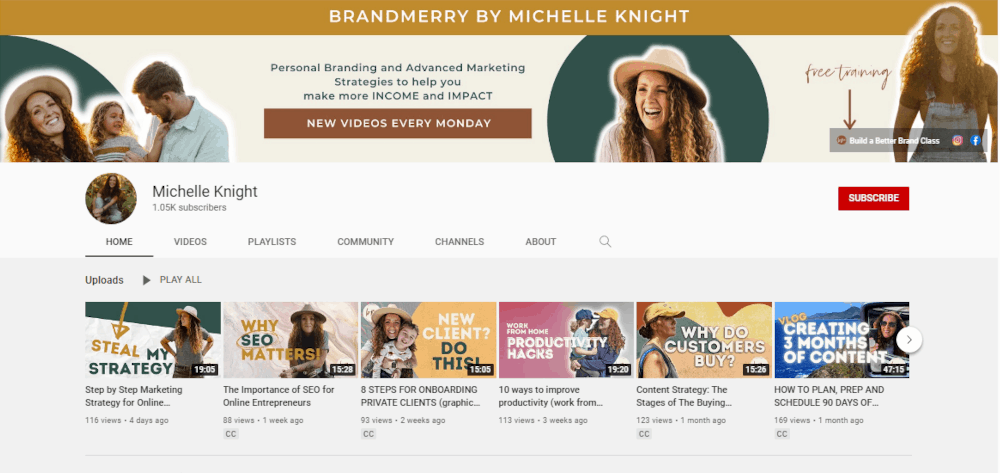Open the Playlists tab
Screen dimensions: 1000x473
click(x=272, y=242)
